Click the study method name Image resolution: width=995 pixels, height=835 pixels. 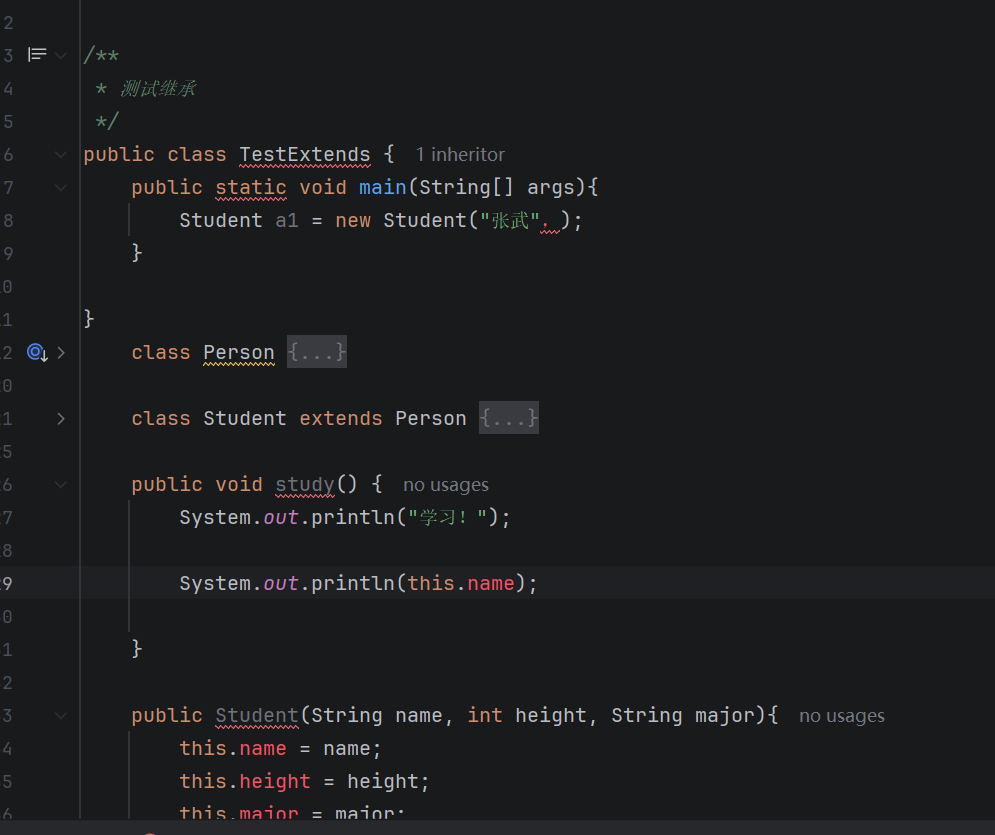coord(305,485)
